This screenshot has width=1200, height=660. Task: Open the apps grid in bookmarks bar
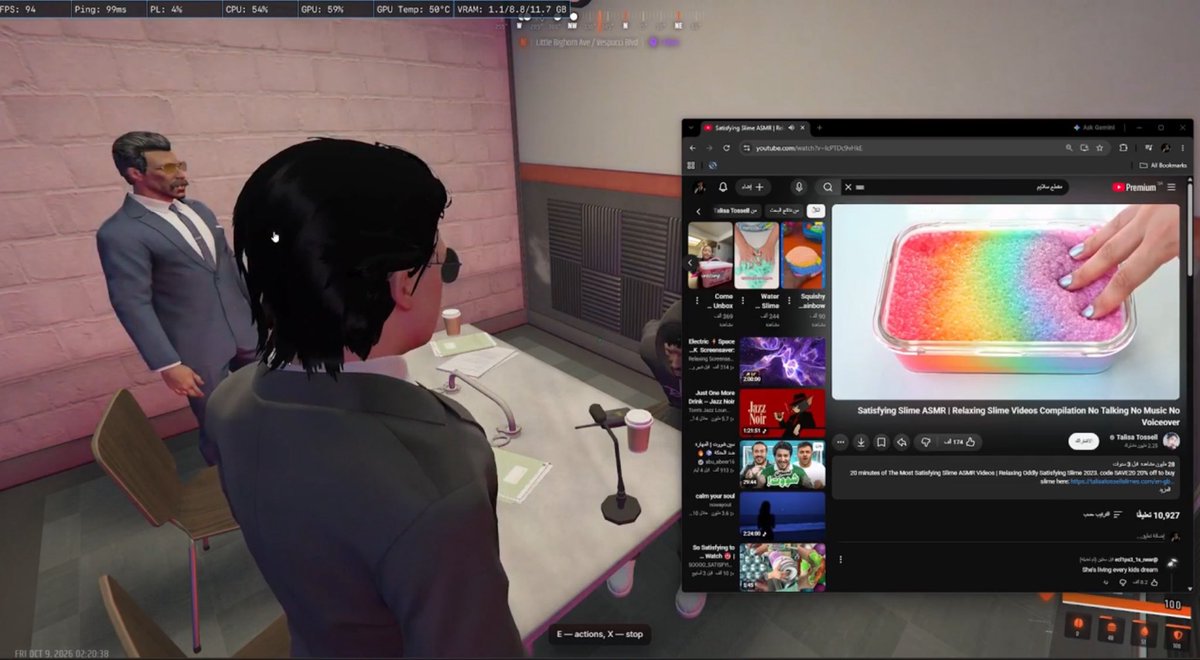[691, 165]
